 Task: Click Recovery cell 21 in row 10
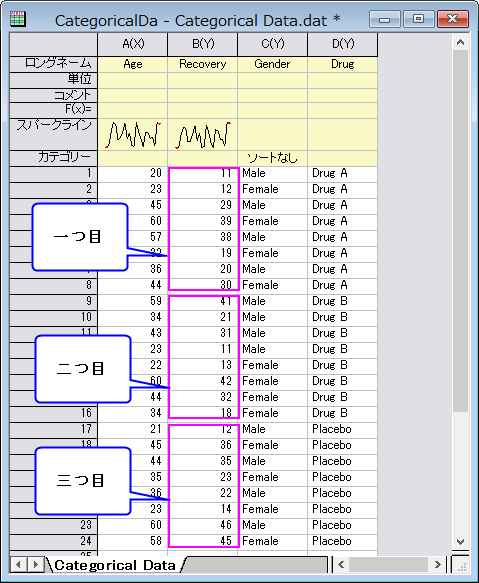(203, 318)
